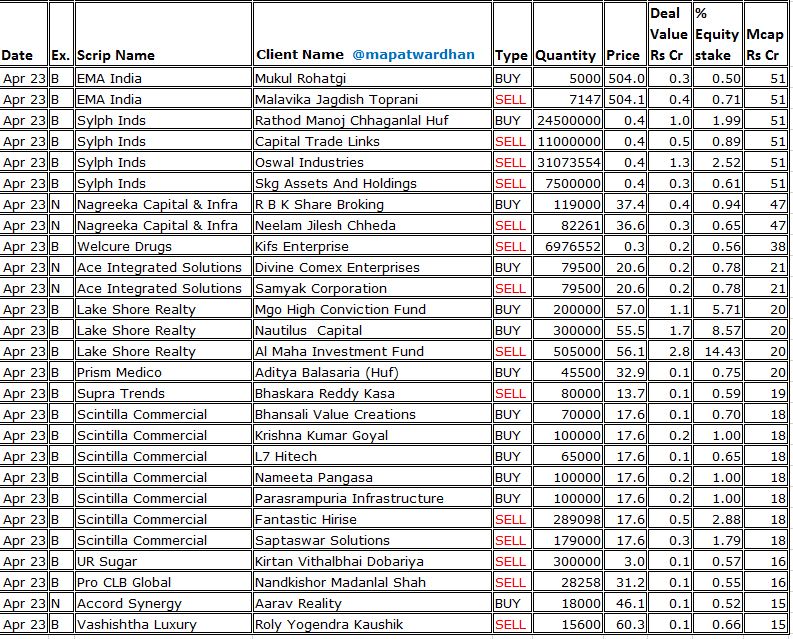This screenshot has width=793, height=639.
Task: Select the Type column header
Action: tap(512, 34)
